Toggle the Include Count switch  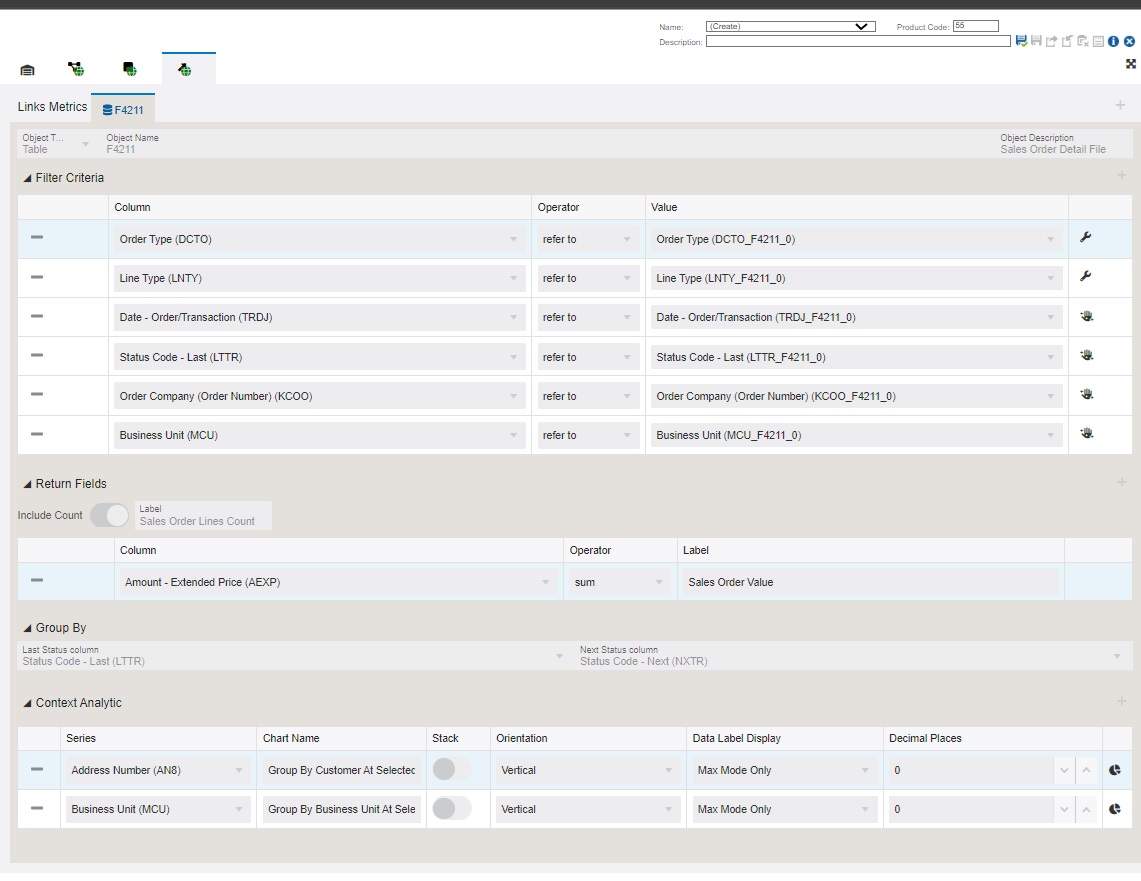click(110, 515)
